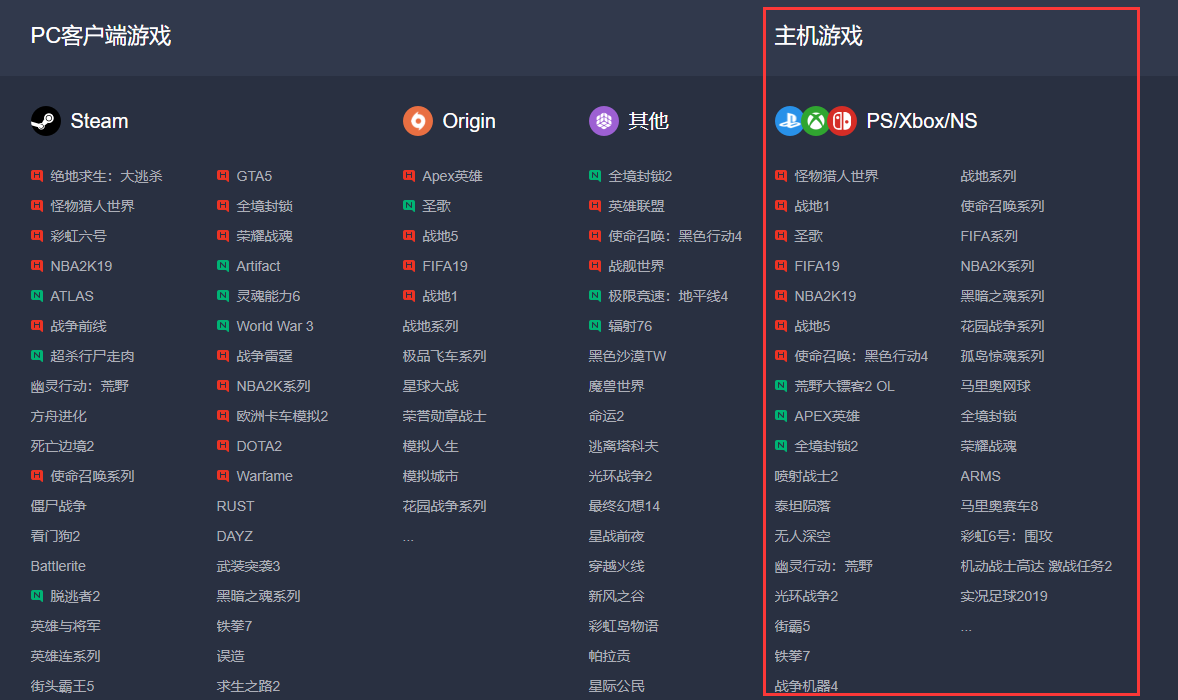Viewport: 1178px width, 700px height.
Task: Click the 命运2 game link
Action: click(606, 416)
